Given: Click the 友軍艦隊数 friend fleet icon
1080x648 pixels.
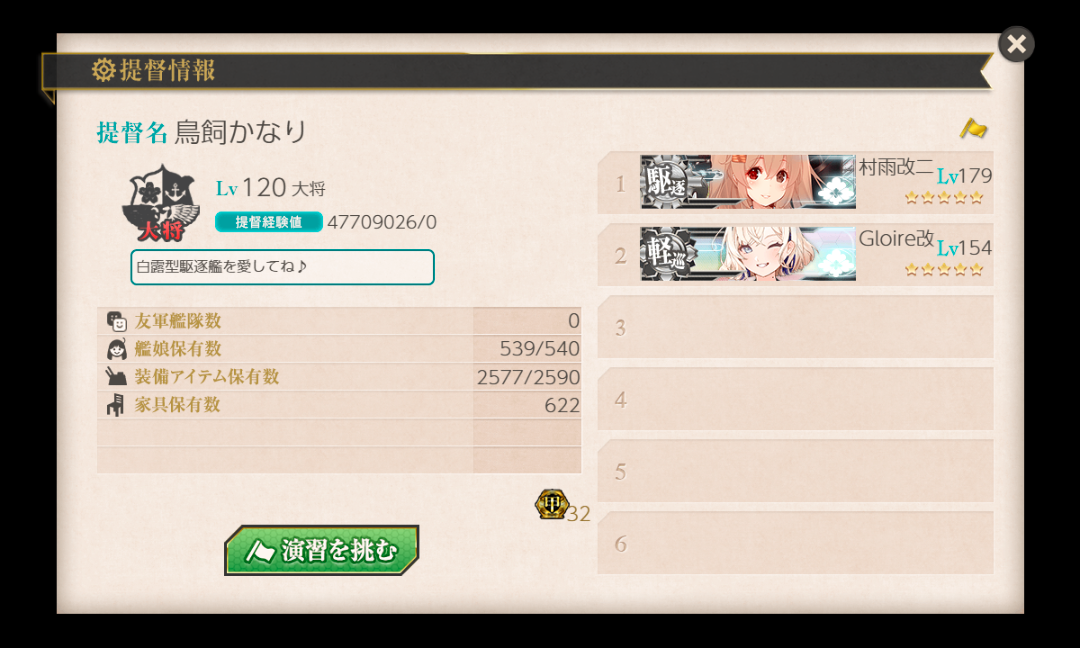Looking at the screenshot, I should click(116, 321).
